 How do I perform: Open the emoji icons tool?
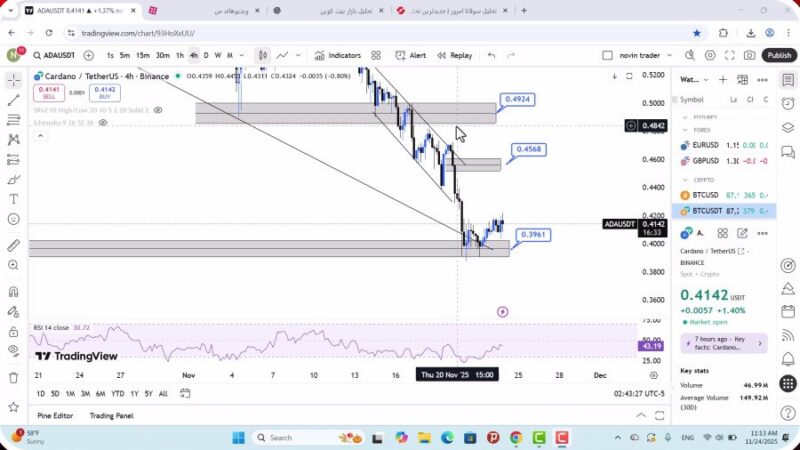(14, 219)
